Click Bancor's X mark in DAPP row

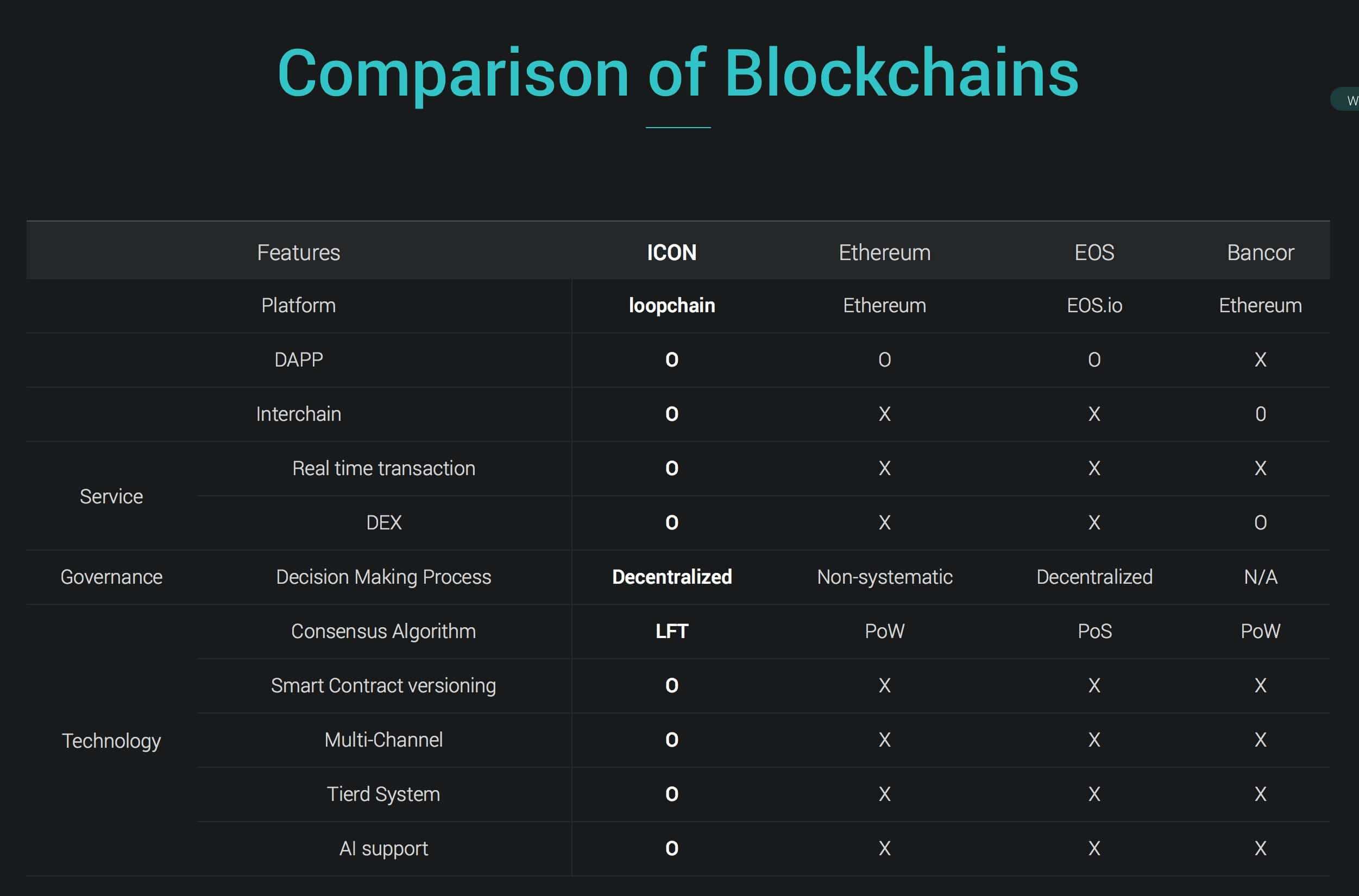point(1260,360)
